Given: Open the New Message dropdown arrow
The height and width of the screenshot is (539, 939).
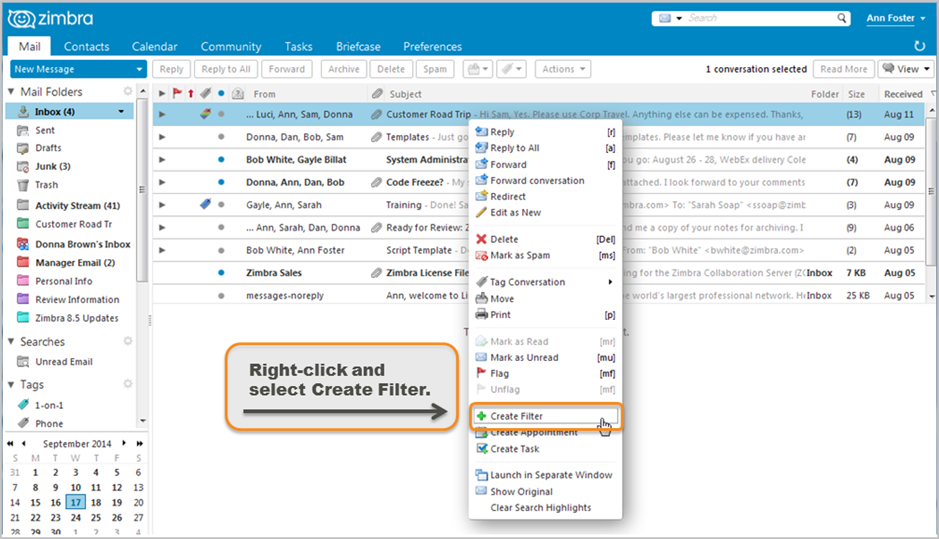Looking at the screenshot, I should point(139,69).
